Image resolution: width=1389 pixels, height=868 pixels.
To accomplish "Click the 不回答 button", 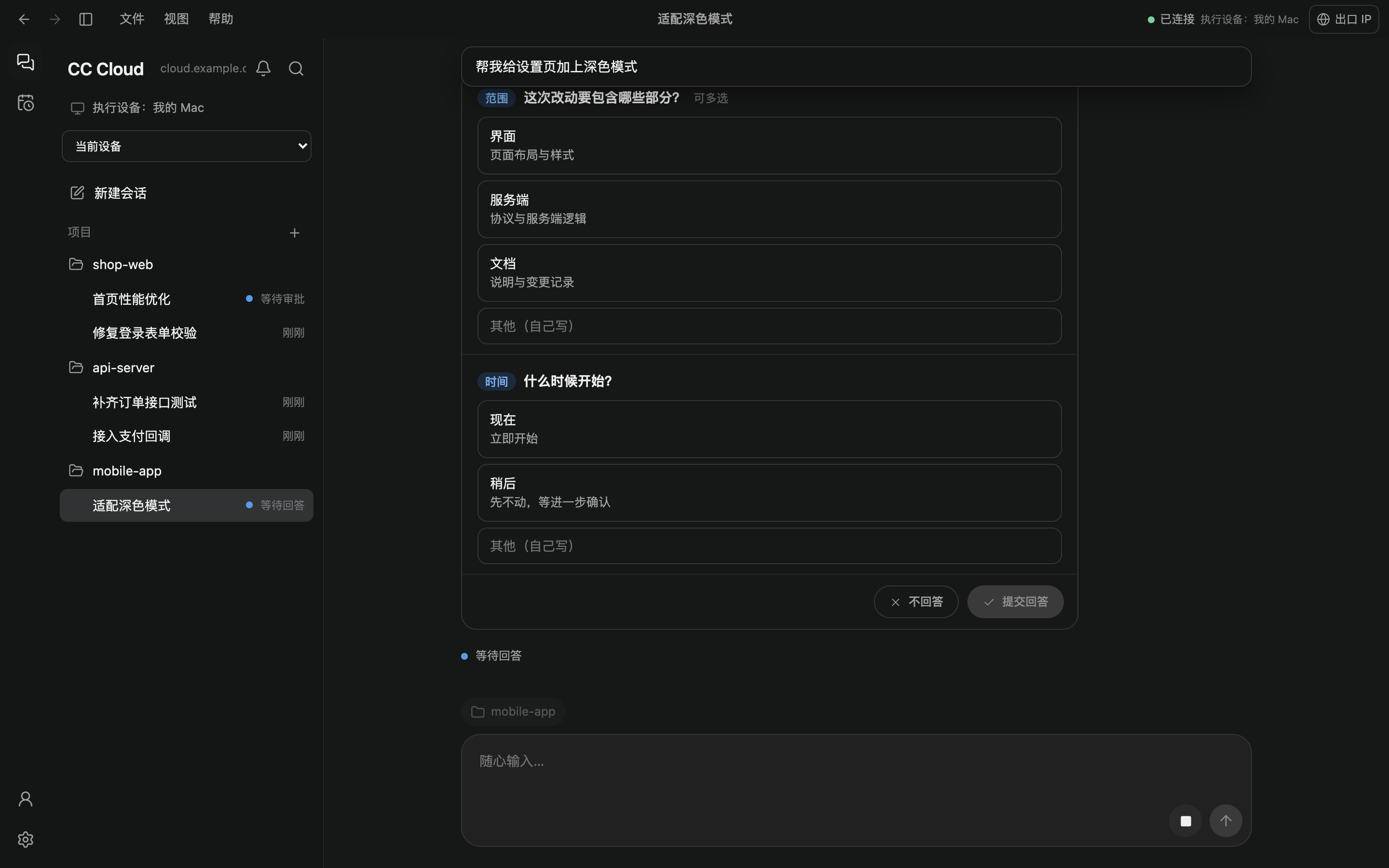I will 916,602.
